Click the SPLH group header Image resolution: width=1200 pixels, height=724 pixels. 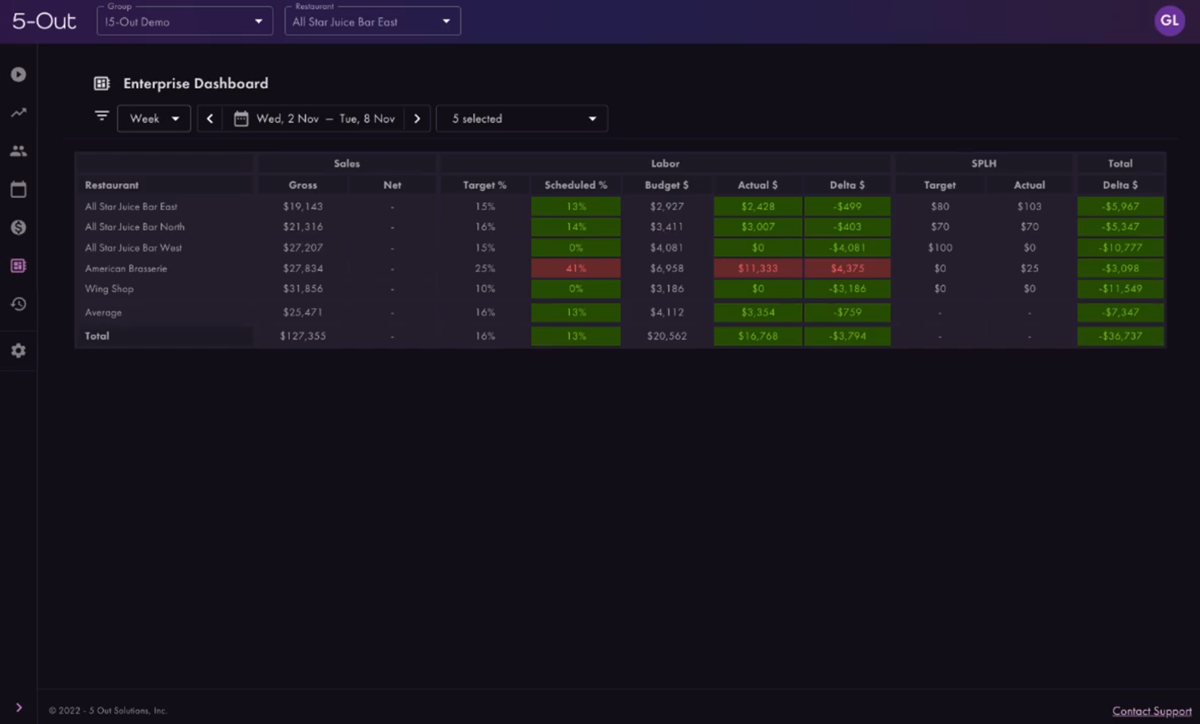click(984, 163)
